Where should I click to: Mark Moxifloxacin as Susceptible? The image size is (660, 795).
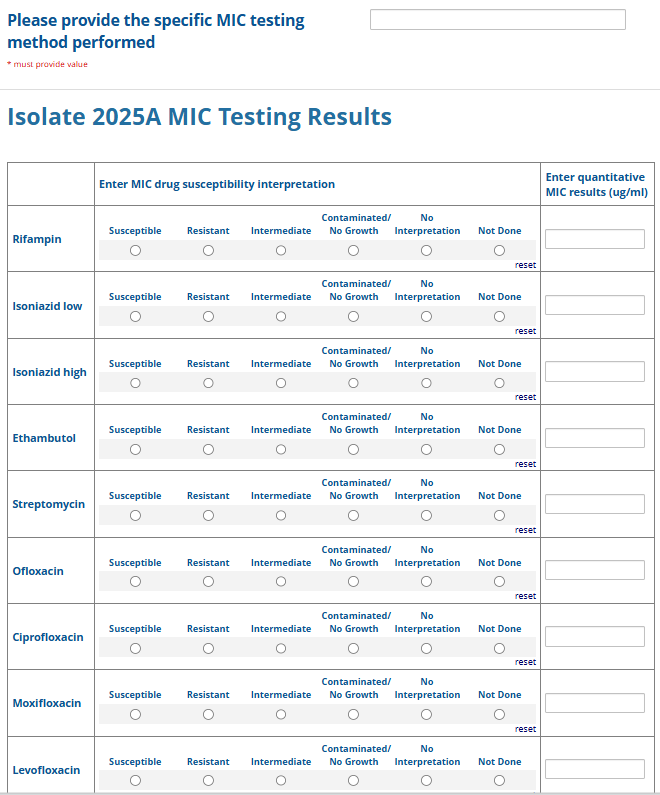pyautogui.click(x=135, y=715)
